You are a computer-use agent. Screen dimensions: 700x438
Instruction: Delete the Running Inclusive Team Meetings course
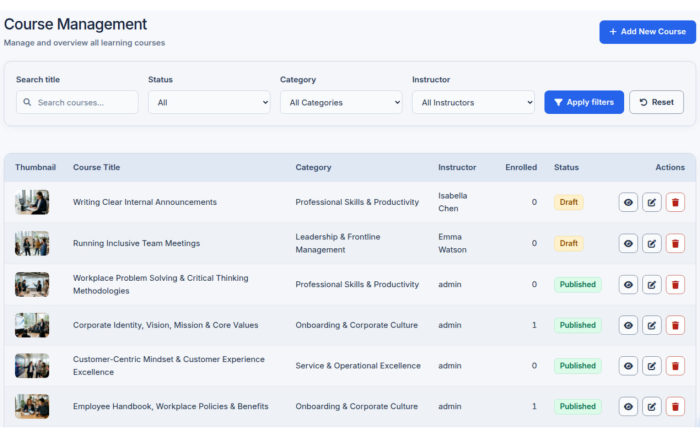click(x=675, y=243)
